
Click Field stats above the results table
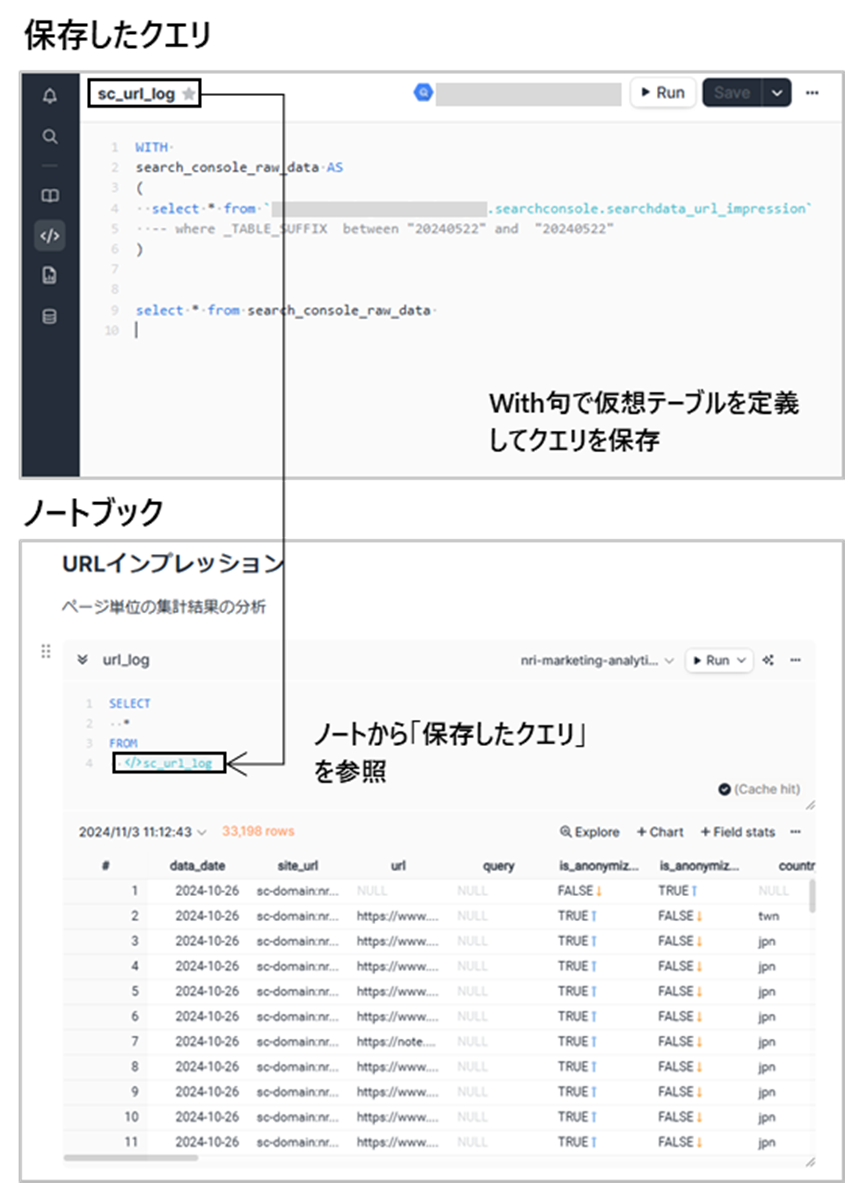coord(737,831)
